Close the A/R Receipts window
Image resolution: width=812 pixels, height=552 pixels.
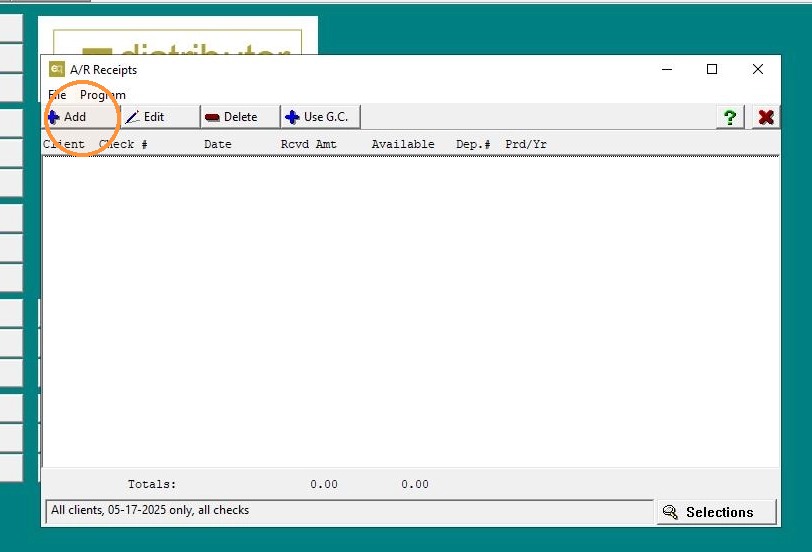[x=758, y=69]
